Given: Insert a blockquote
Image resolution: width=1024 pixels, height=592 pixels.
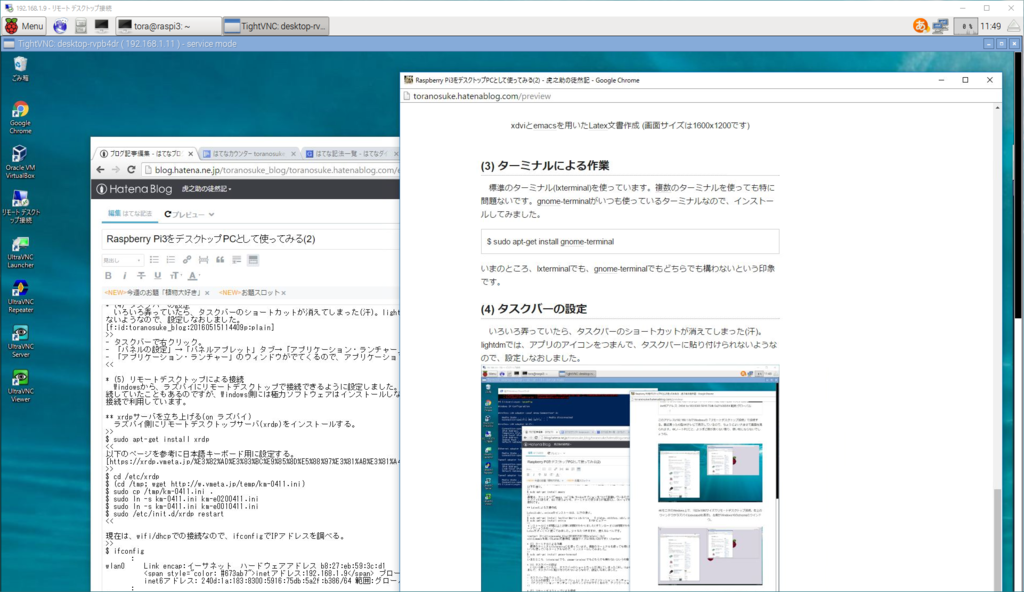Looking at the screenshot, I should (220, 260).
